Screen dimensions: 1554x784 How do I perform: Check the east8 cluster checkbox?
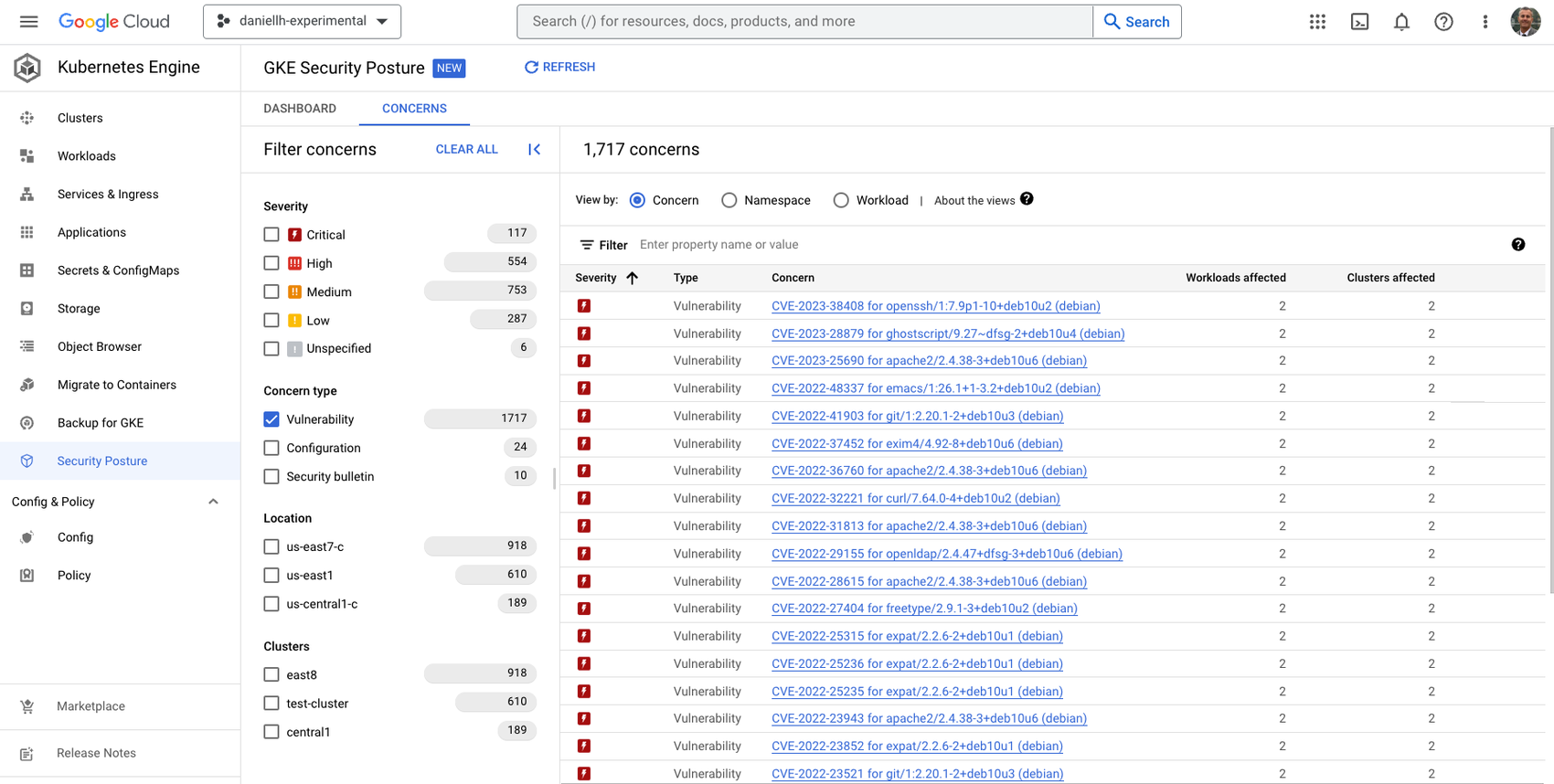click(271, 674)
